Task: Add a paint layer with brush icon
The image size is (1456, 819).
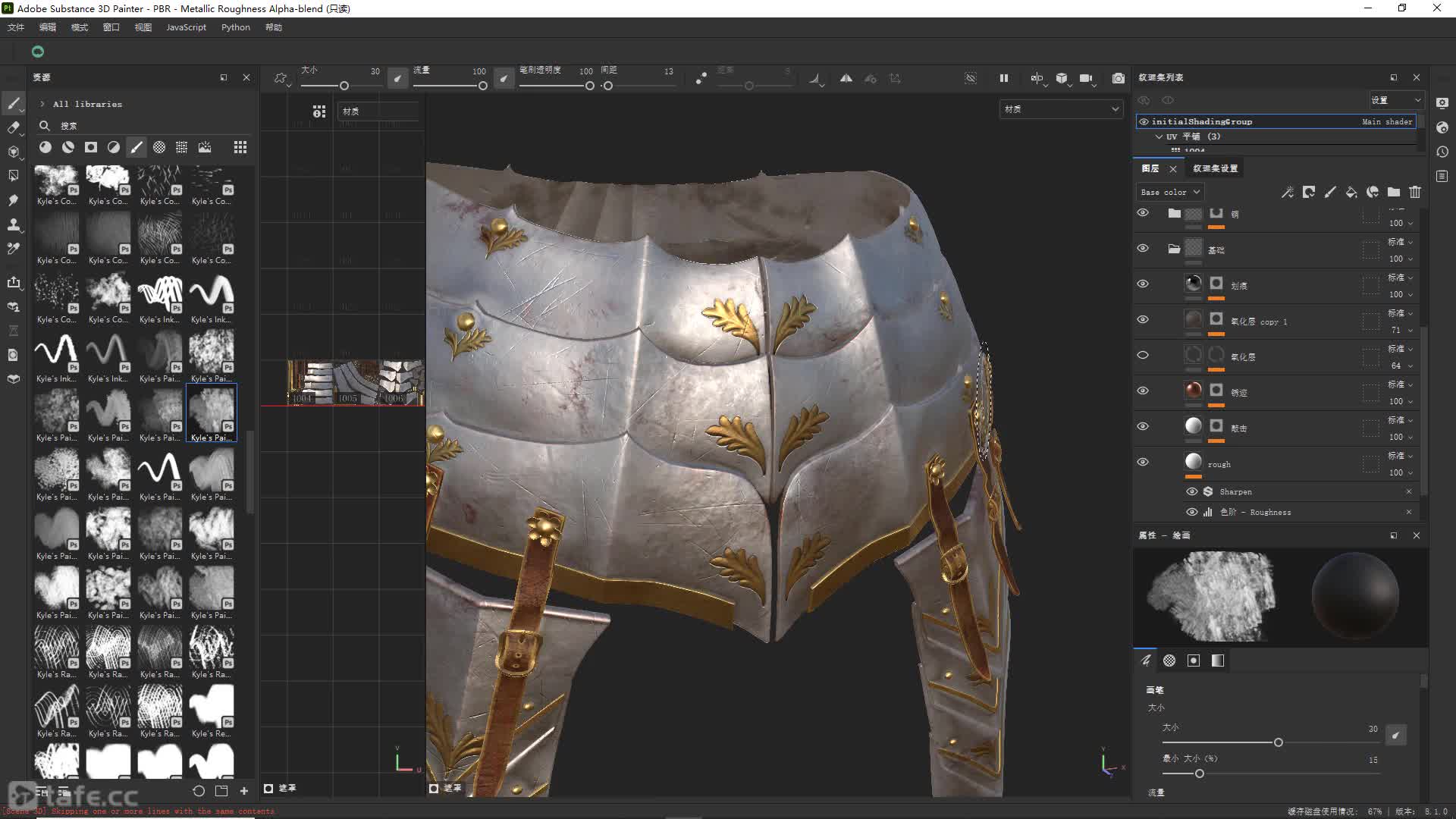Action: [1330, 192]
